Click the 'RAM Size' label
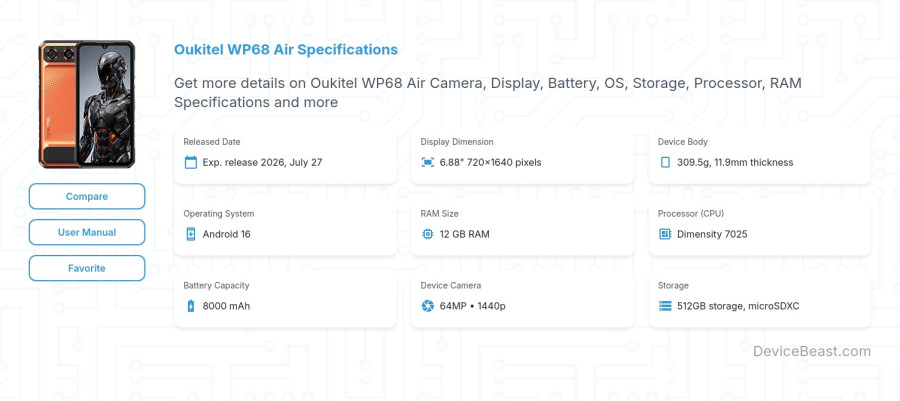This screenshot has height=401, width=900. click(x=439, y=213)
